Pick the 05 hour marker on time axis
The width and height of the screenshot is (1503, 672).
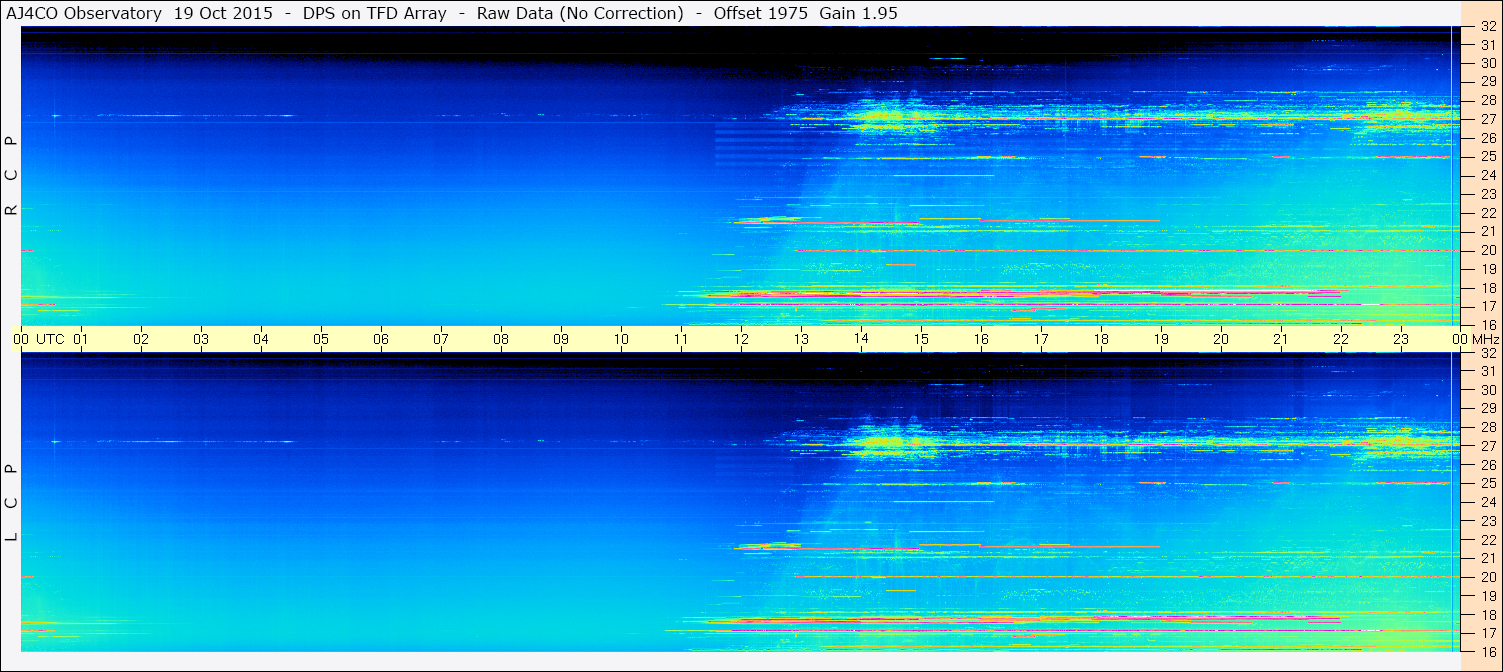(x=321, y=339)
